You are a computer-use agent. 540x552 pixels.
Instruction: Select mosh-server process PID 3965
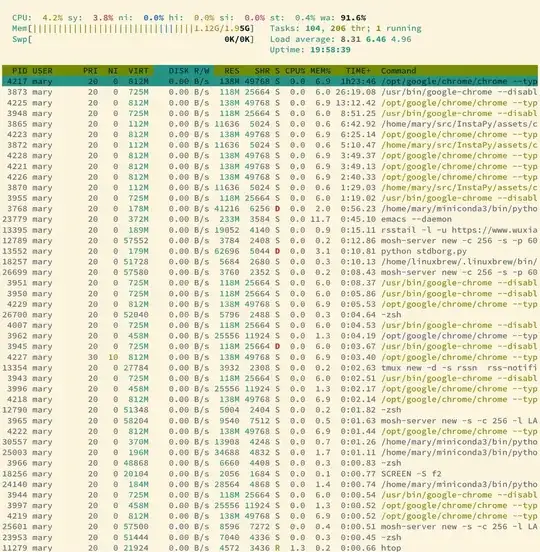click(270, 421)
